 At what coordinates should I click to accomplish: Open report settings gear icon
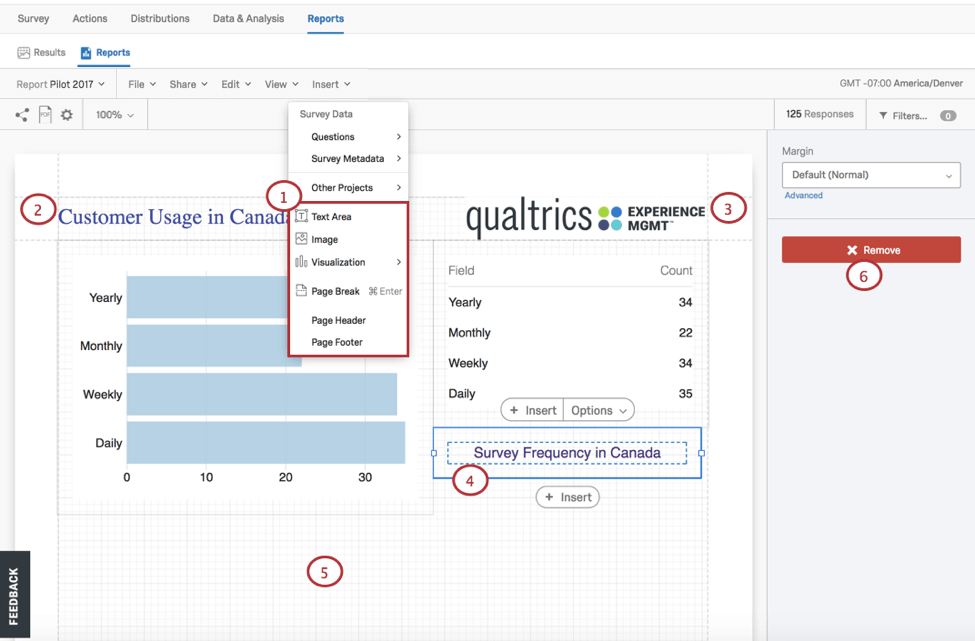tap(67, 115)
